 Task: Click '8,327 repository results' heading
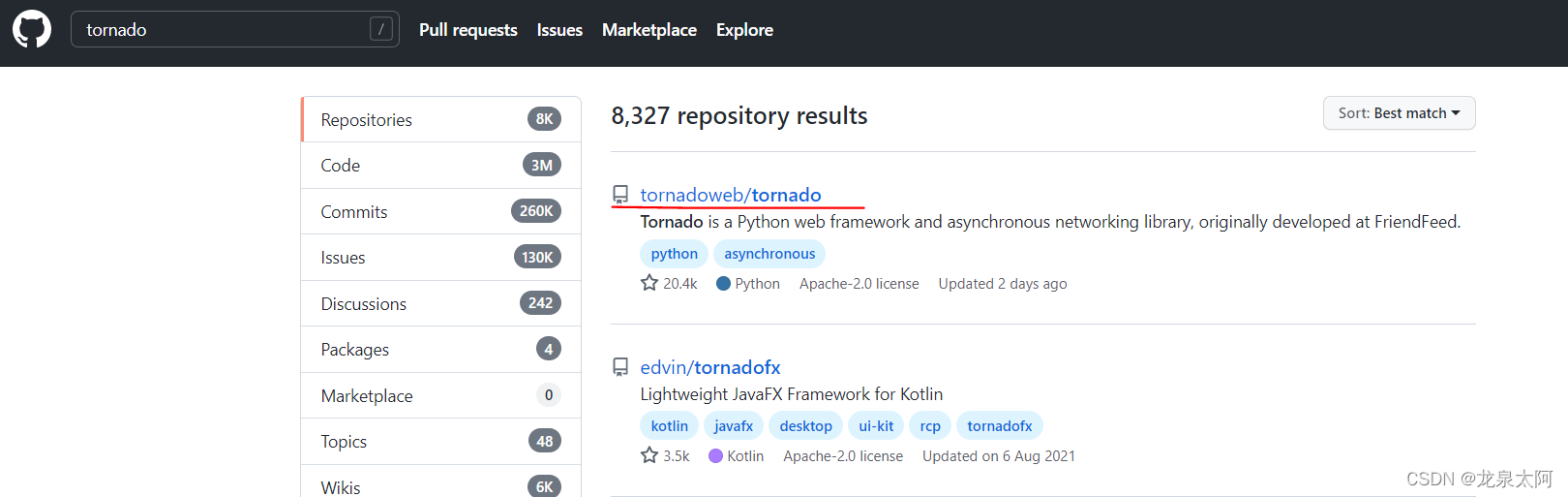(739, 115)
